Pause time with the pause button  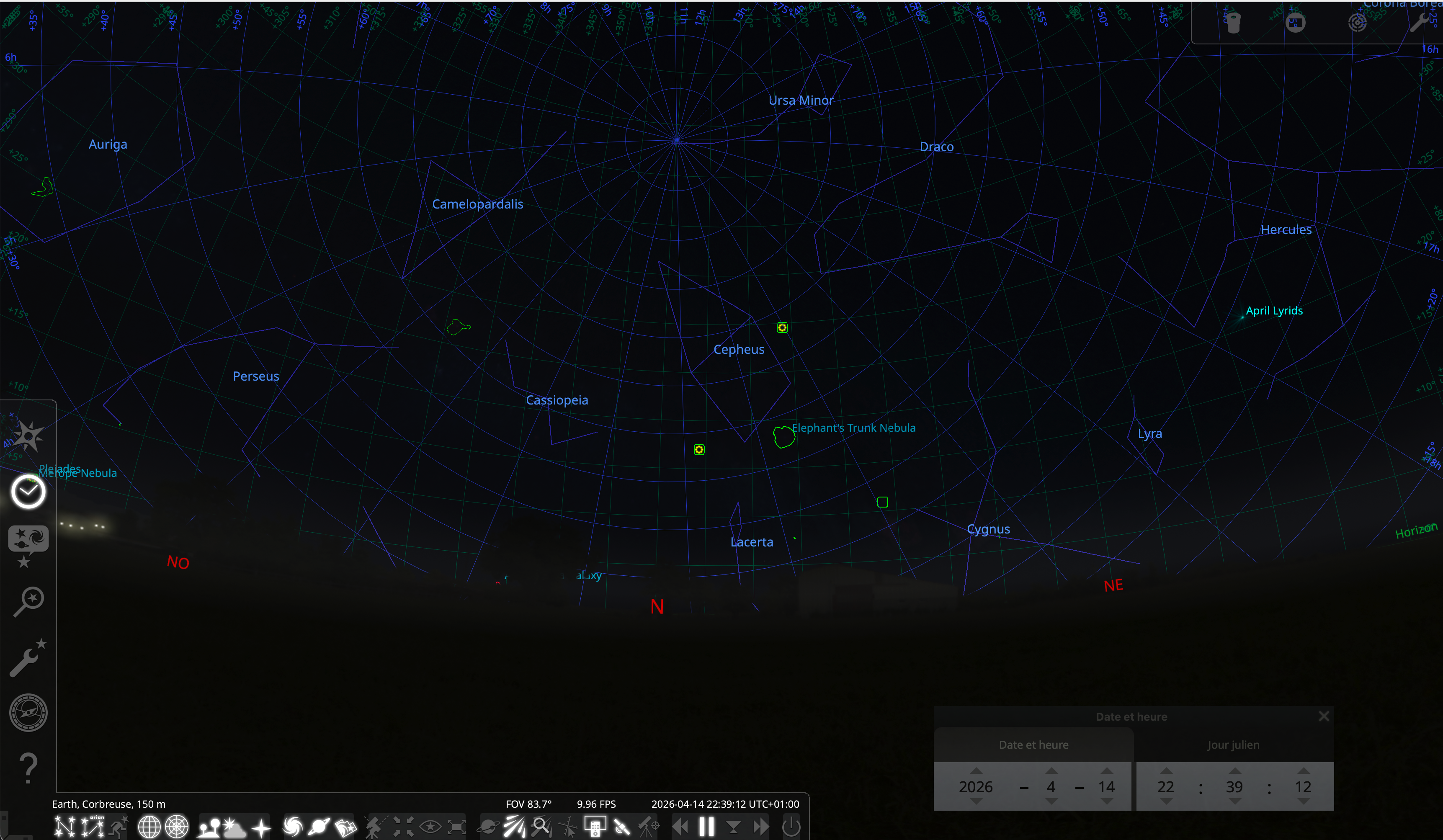click(x=706, y=827)
